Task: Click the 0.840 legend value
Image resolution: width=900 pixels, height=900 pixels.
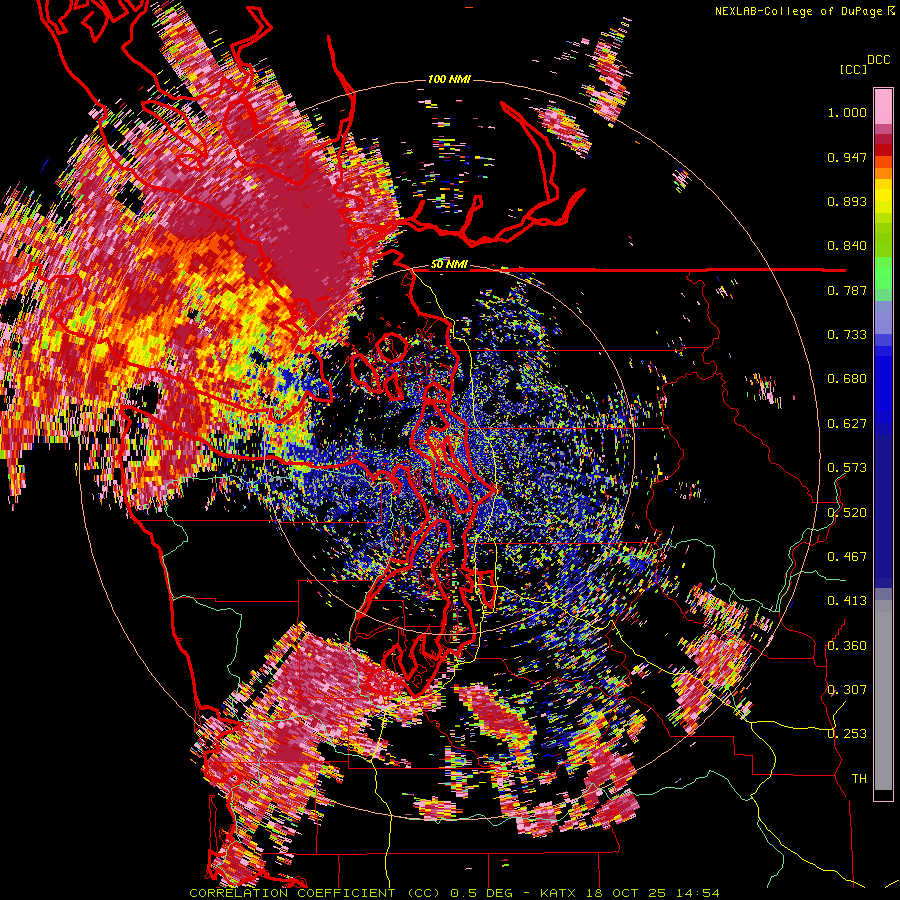Action: pos(847,246)
